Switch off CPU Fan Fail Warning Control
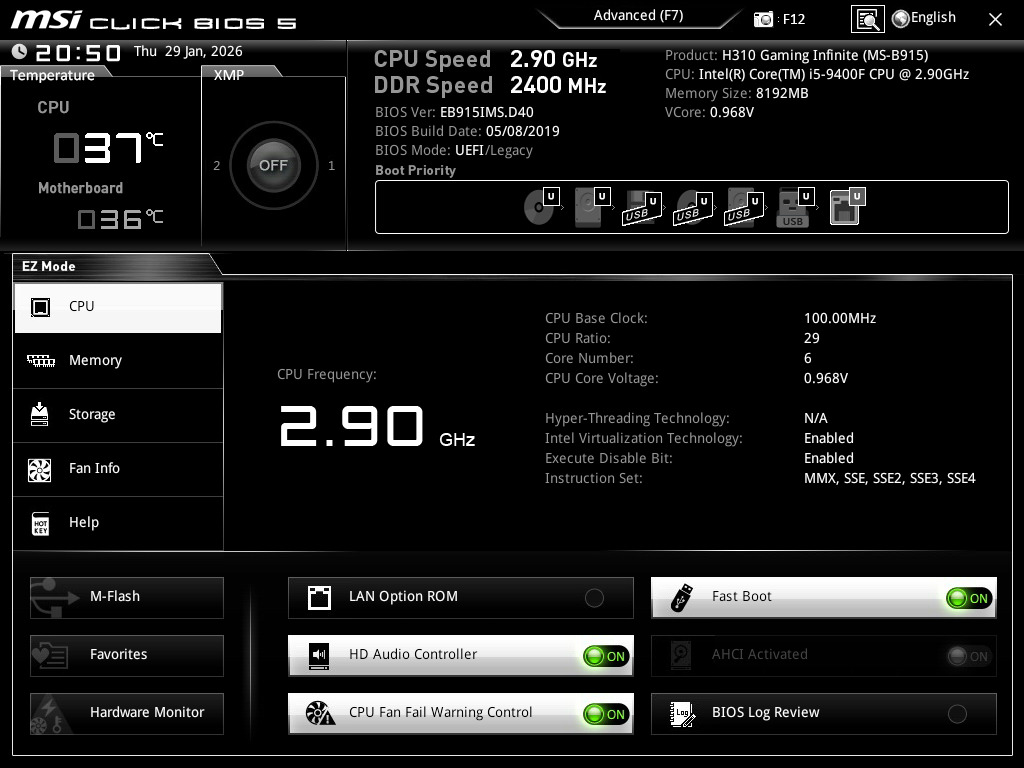 tap(607, 714)
